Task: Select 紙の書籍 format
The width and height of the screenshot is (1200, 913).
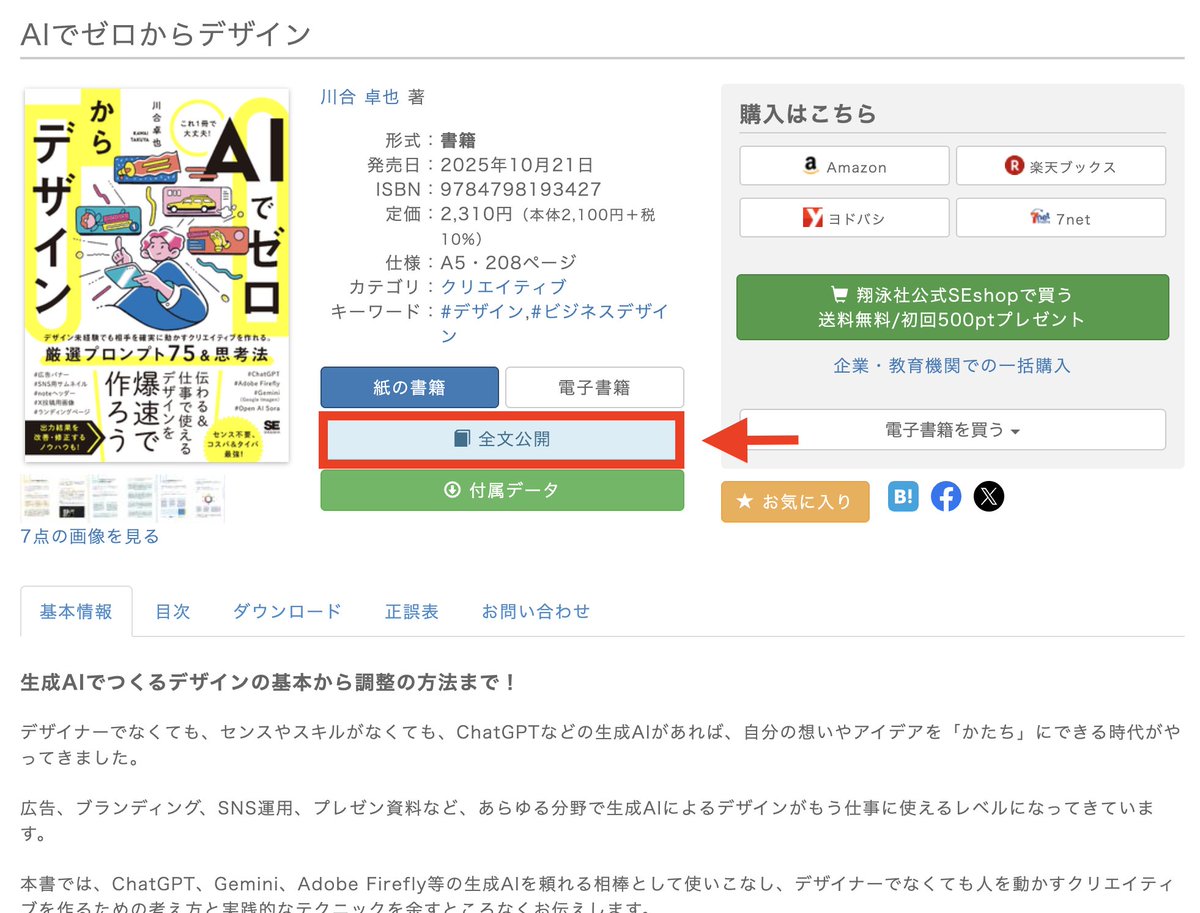Action: point(409,388)
